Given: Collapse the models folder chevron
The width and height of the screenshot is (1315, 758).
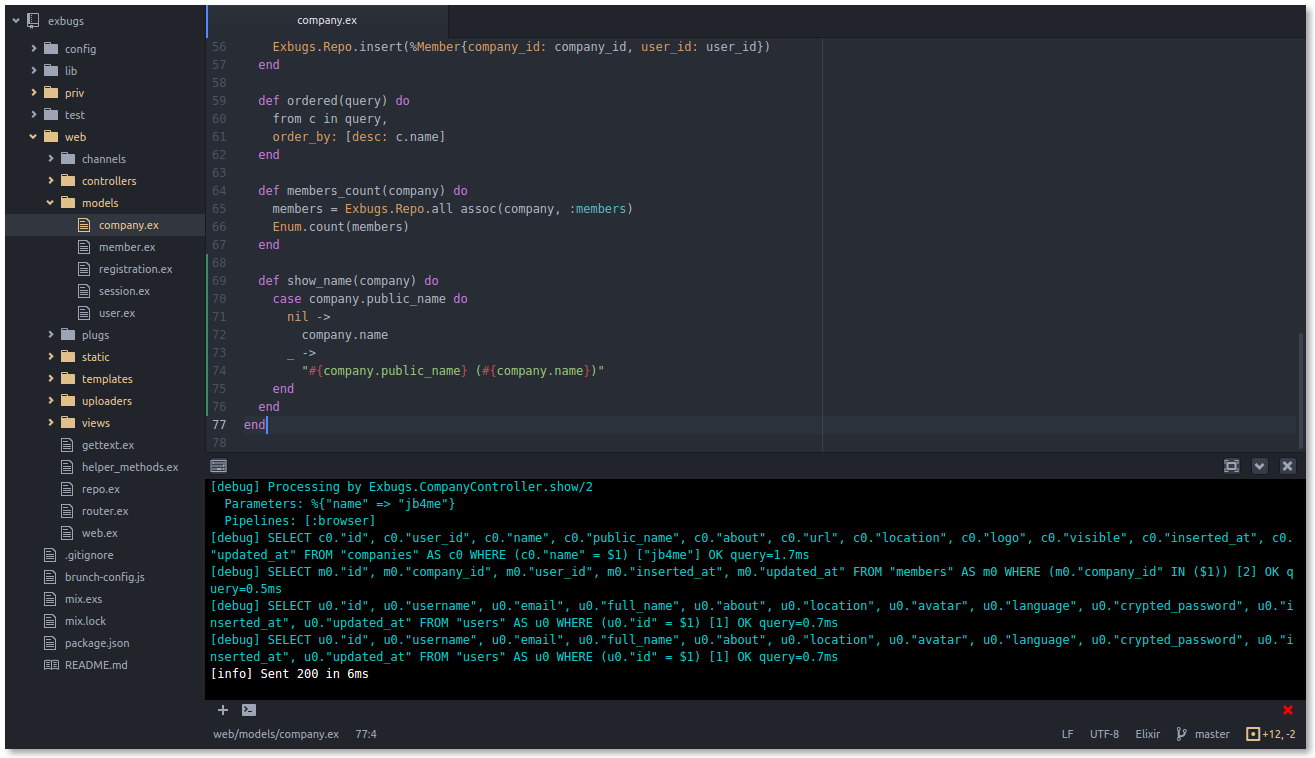Looking at the screenshot, I should point(50,202).
